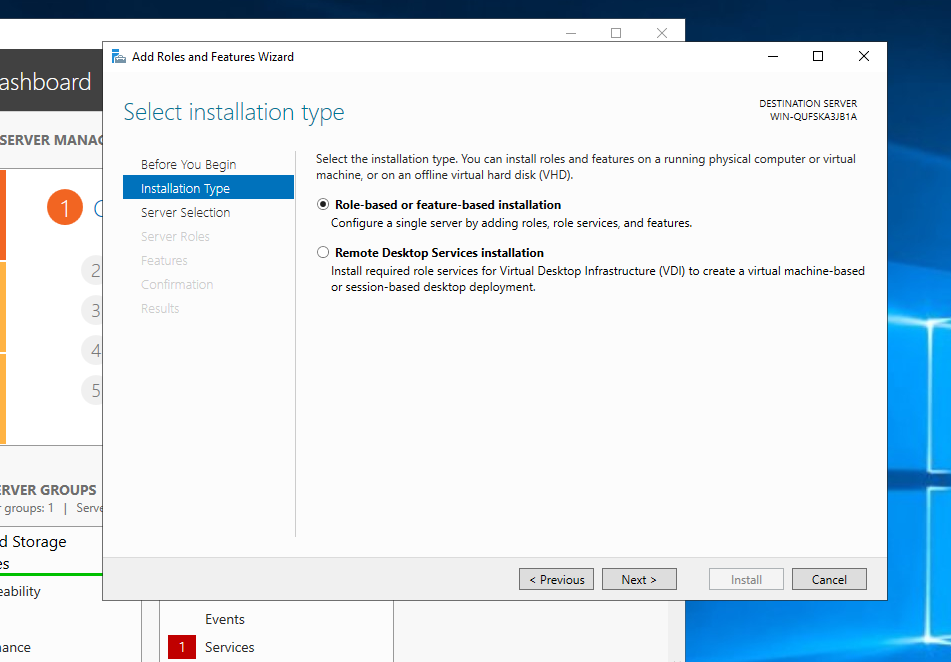Click the orange step 1 circle in Server Manager
The height and width of the screenshot is (662, 951).
65,208
